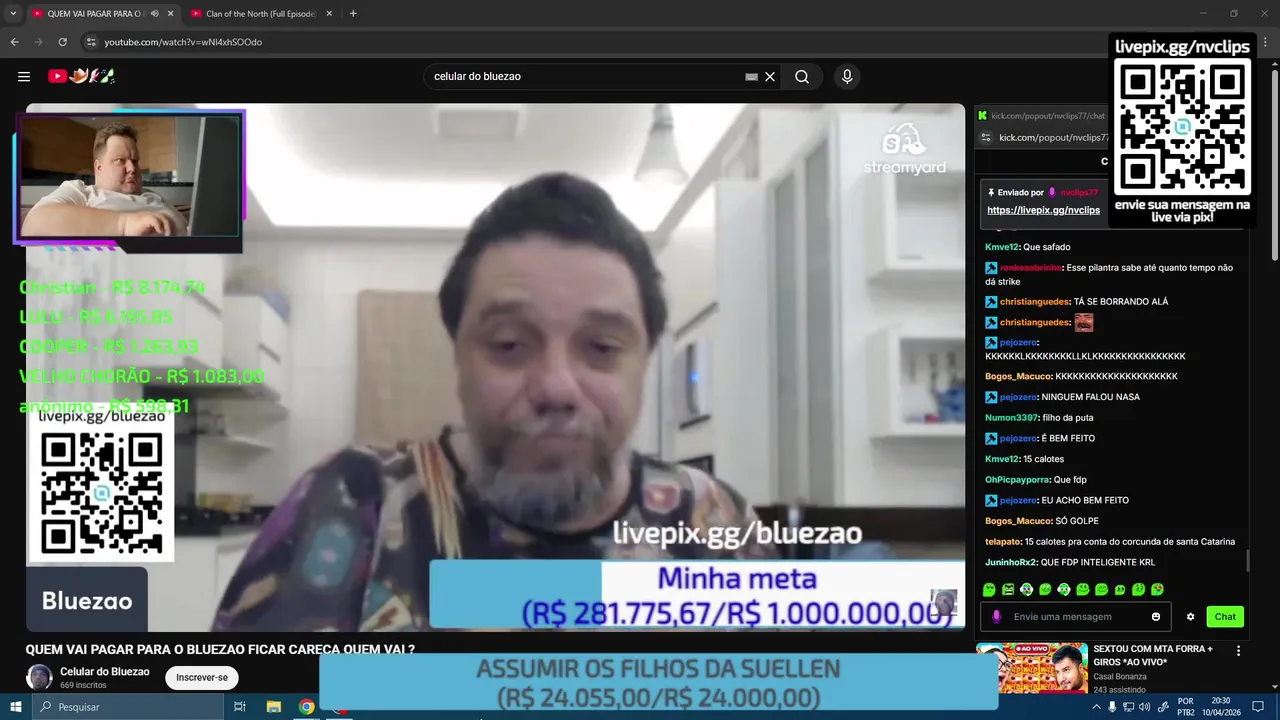1280x720 pixels.
Task: Click the chat scrollbar
Action: click(x=1247, y=560)
